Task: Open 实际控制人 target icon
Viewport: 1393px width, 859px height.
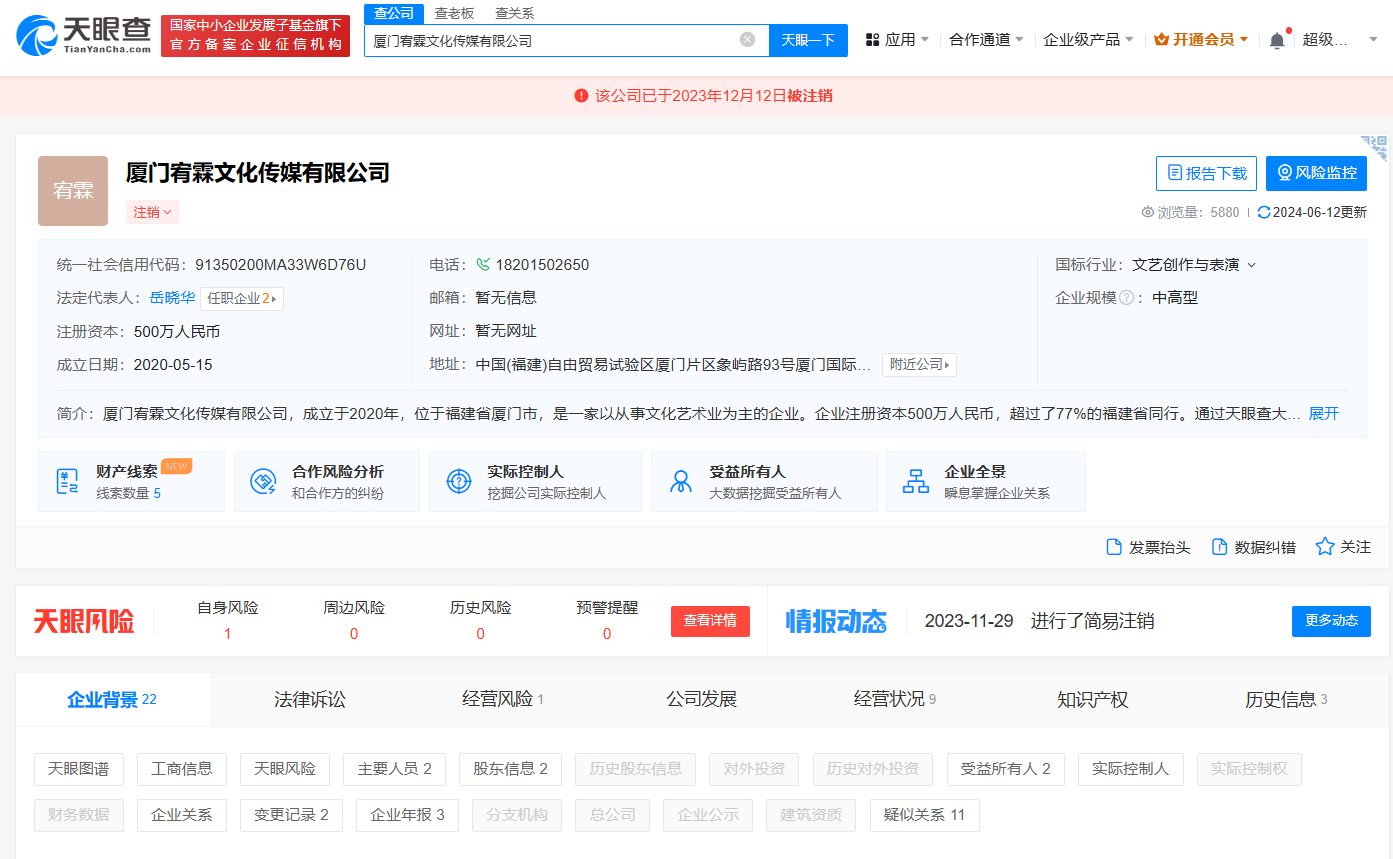Action: coord(459,480)
